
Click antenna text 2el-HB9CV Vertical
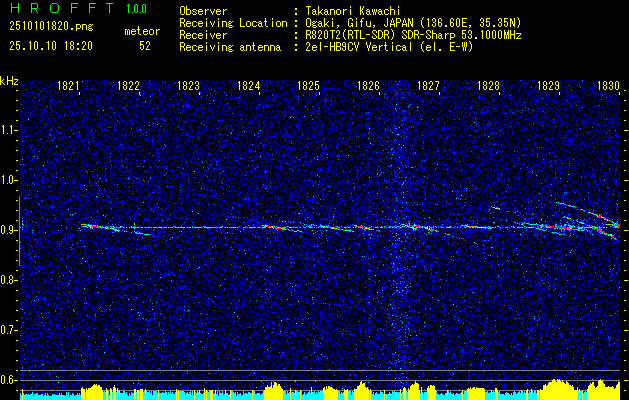click(359, 47)
